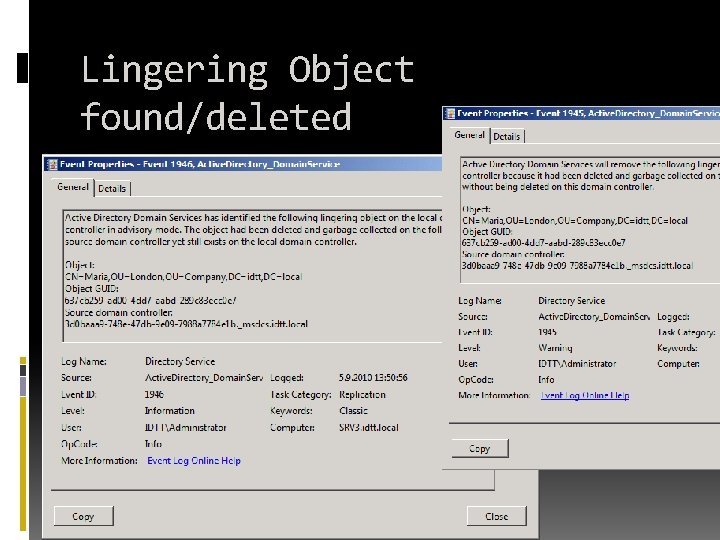This screenshot has height=540, width=720.
Task: Select the logged date 5.9.2010 13:50:56
Action: pyautogui.click(x=373, y=378)
